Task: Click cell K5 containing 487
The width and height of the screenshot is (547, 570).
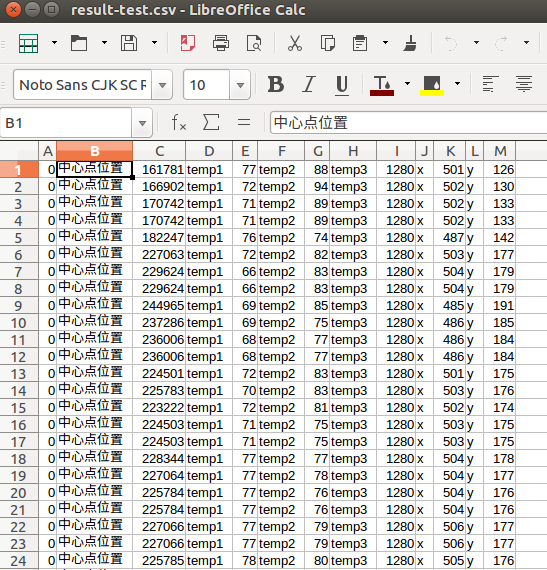Action: coord(450,238)
